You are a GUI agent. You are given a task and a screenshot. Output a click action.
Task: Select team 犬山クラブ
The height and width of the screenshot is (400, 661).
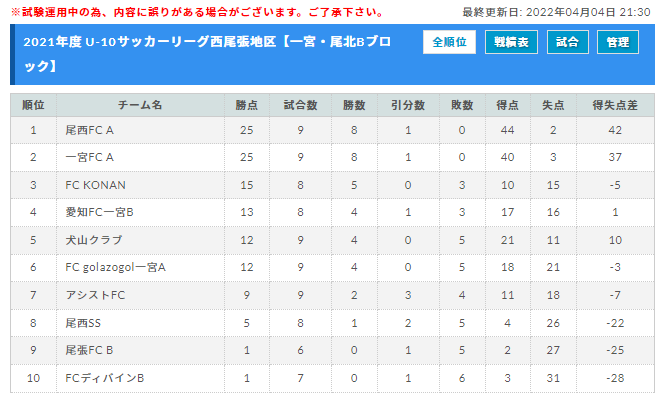click(94, 240)
